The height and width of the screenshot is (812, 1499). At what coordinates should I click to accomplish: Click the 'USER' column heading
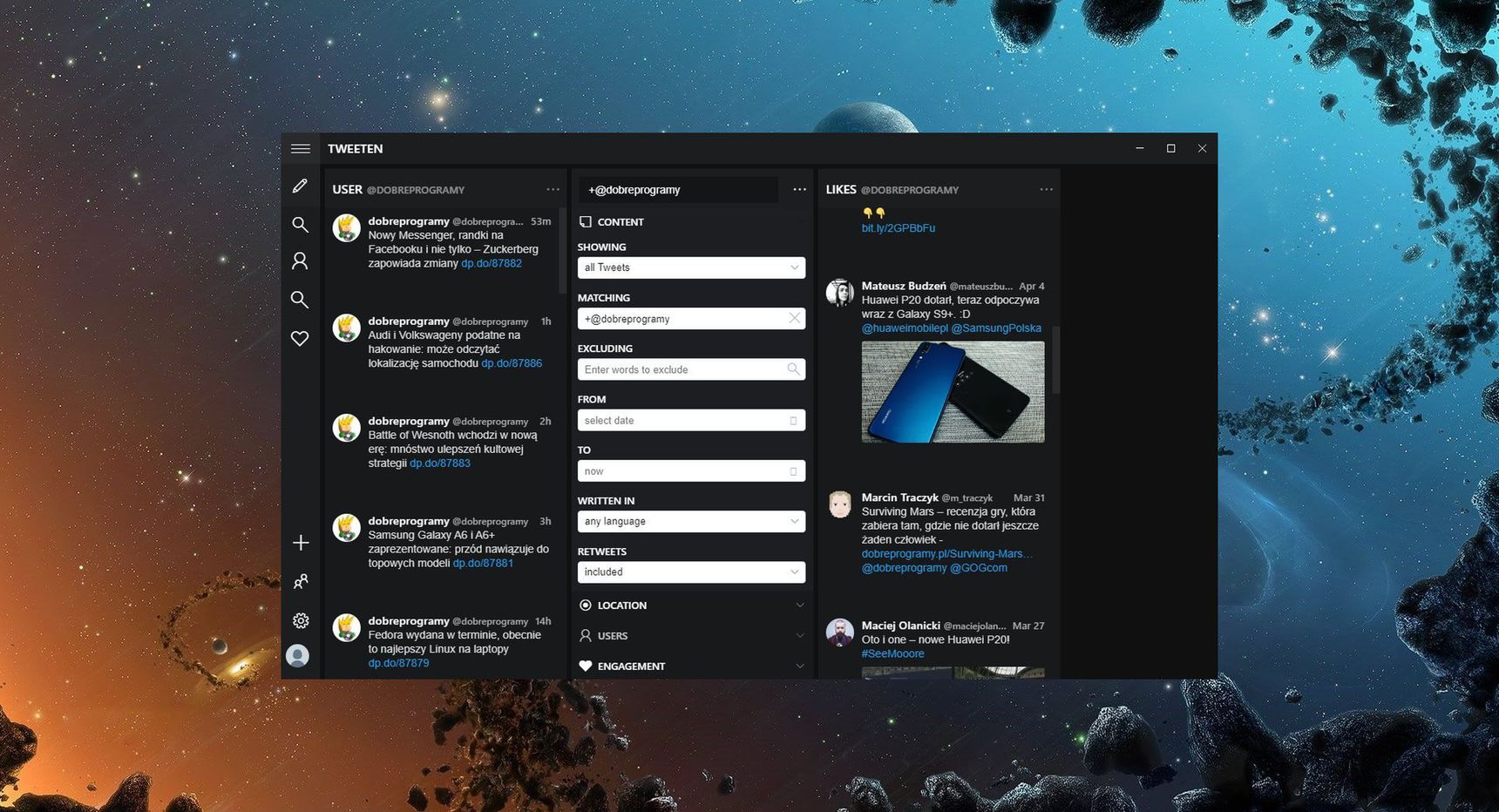(347, 189)
